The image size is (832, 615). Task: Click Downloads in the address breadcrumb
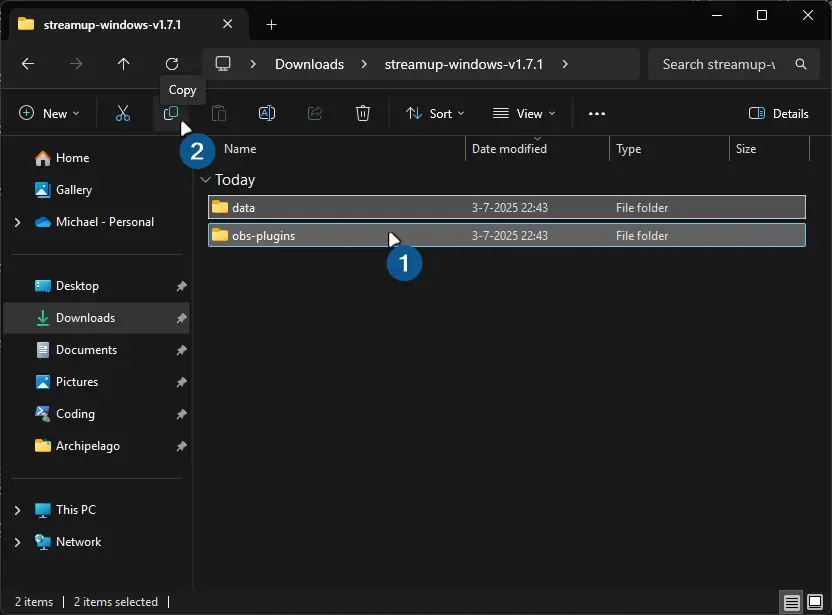pos(309,64)
